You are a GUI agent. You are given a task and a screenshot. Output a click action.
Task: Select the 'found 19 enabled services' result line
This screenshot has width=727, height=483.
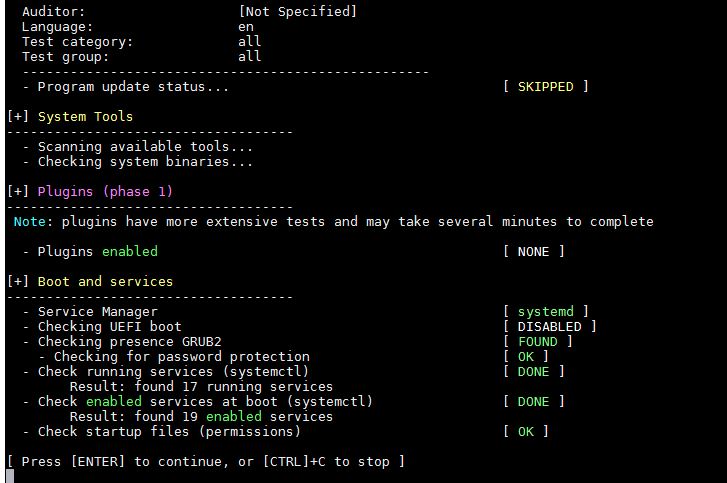point(201,417)
